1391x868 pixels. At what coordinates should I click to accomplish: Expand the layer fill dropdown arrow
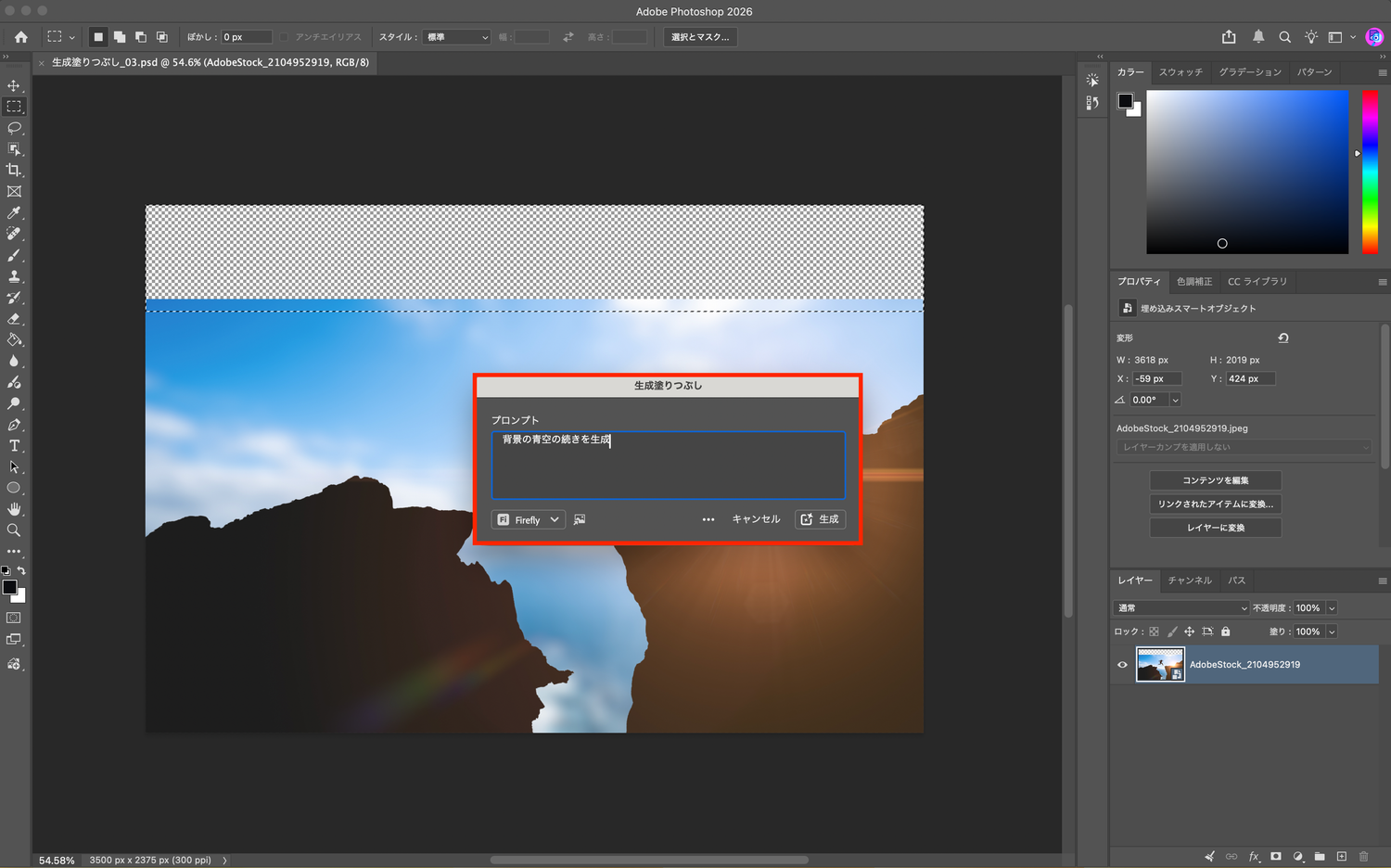[1332, 632]
